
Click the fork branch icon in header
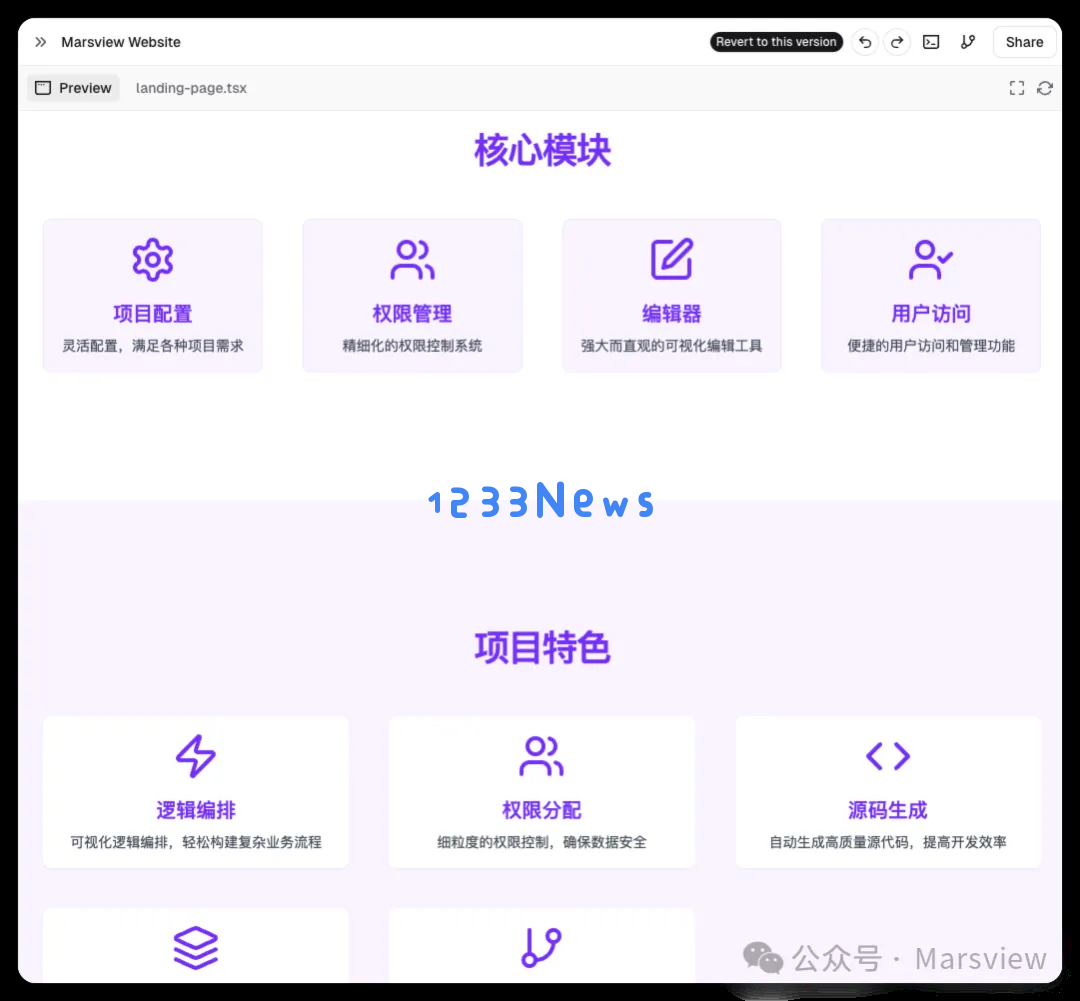(968, 42)
